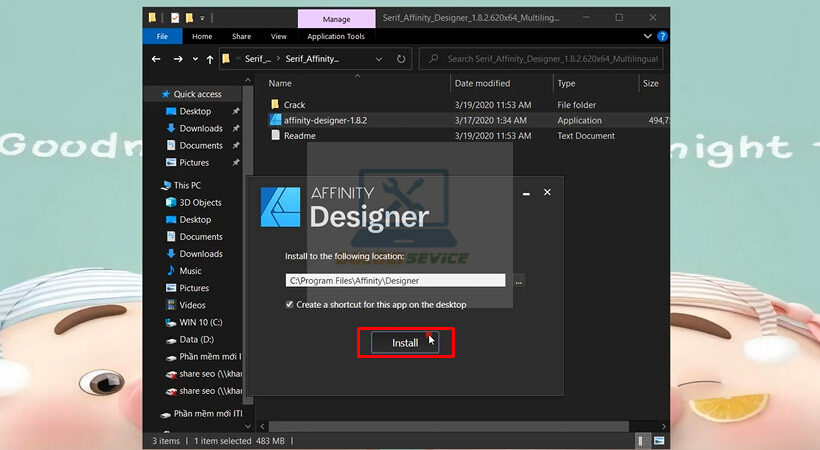Open the Data (D:) drive
820x450 pixels.
(196, 340)
